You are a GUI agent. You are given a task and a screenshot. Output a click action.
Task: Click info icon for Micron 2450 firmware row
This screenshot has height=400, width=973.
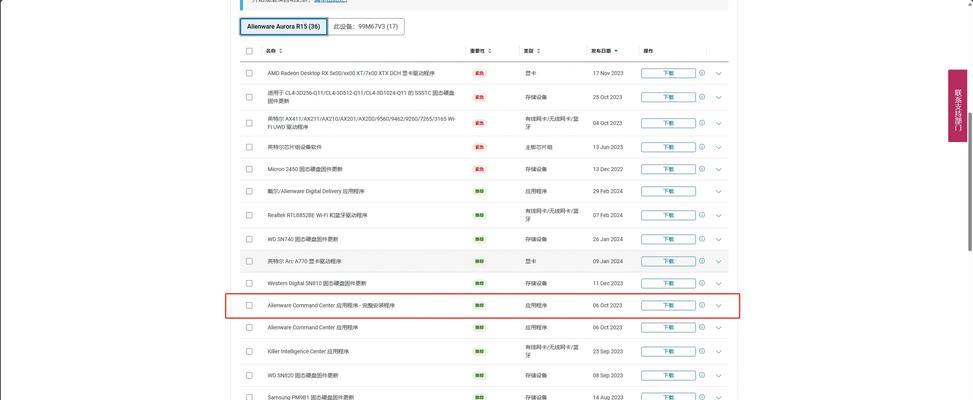702,169
